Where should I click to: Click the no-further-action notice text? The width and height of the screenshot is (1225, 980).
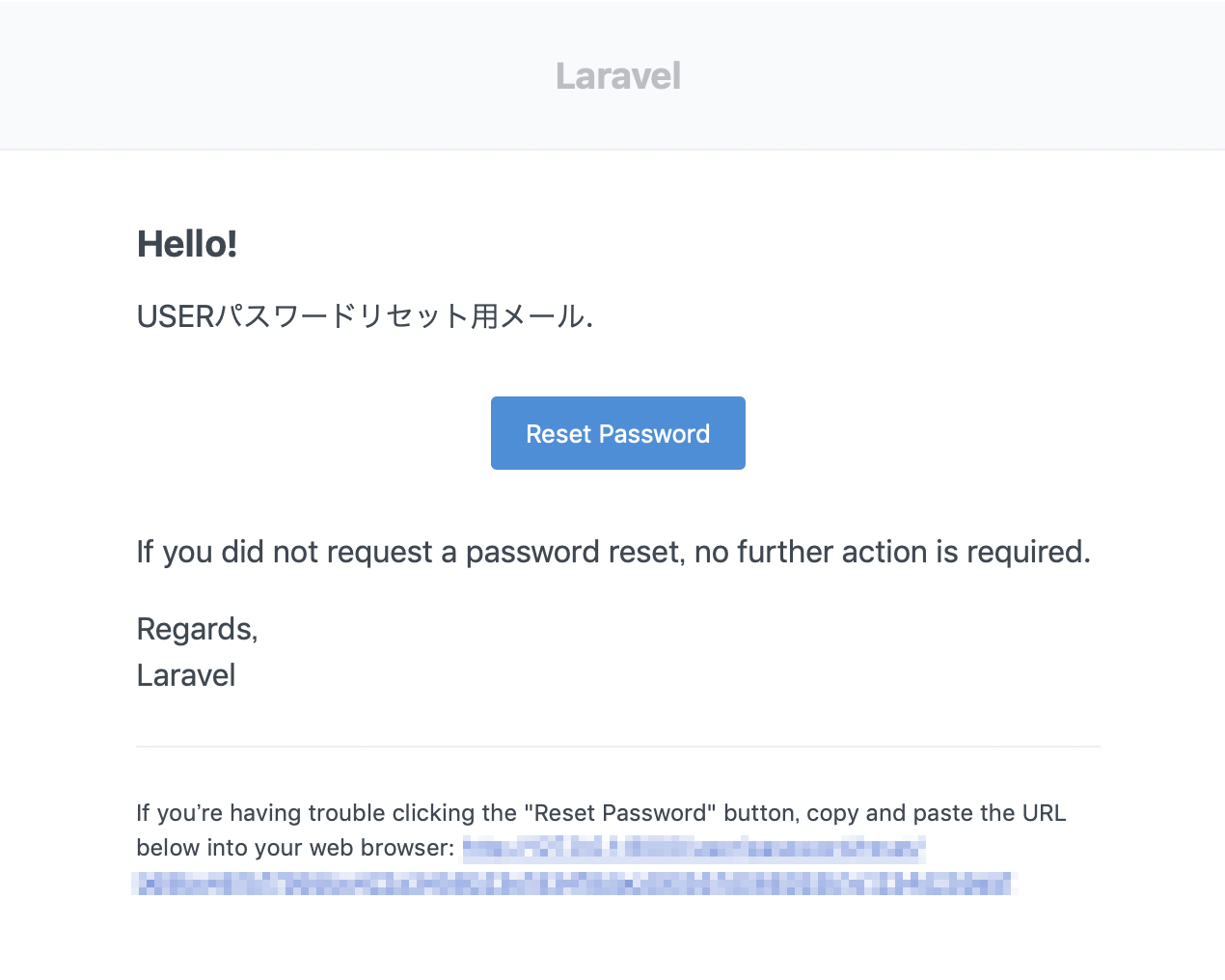click(613, 551)
